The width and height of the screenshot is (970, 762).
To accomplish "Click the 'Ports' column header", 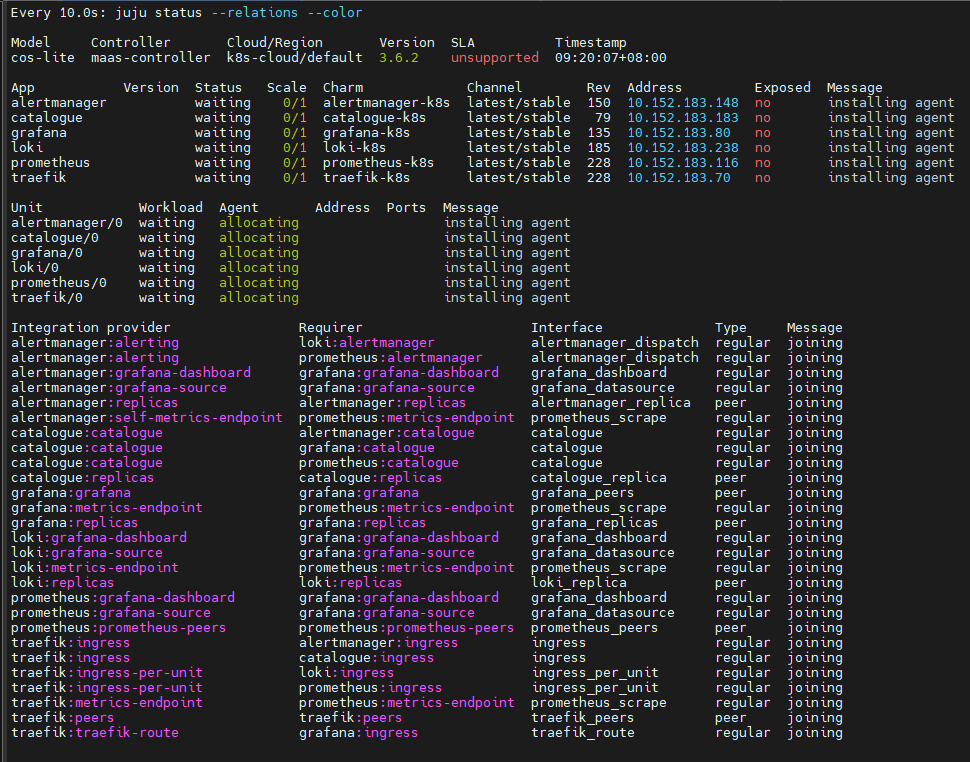I will click(x=406, y=208).
